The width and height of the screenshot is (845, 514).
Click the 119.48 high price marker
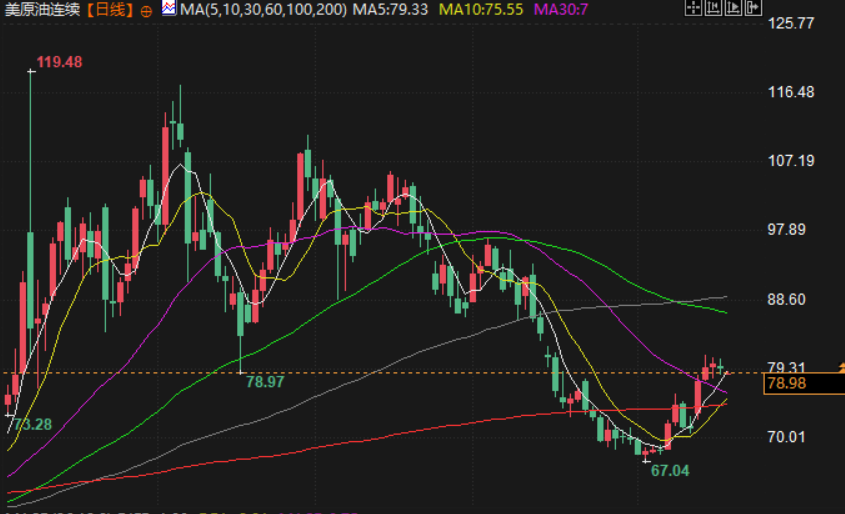click(59, 62)
